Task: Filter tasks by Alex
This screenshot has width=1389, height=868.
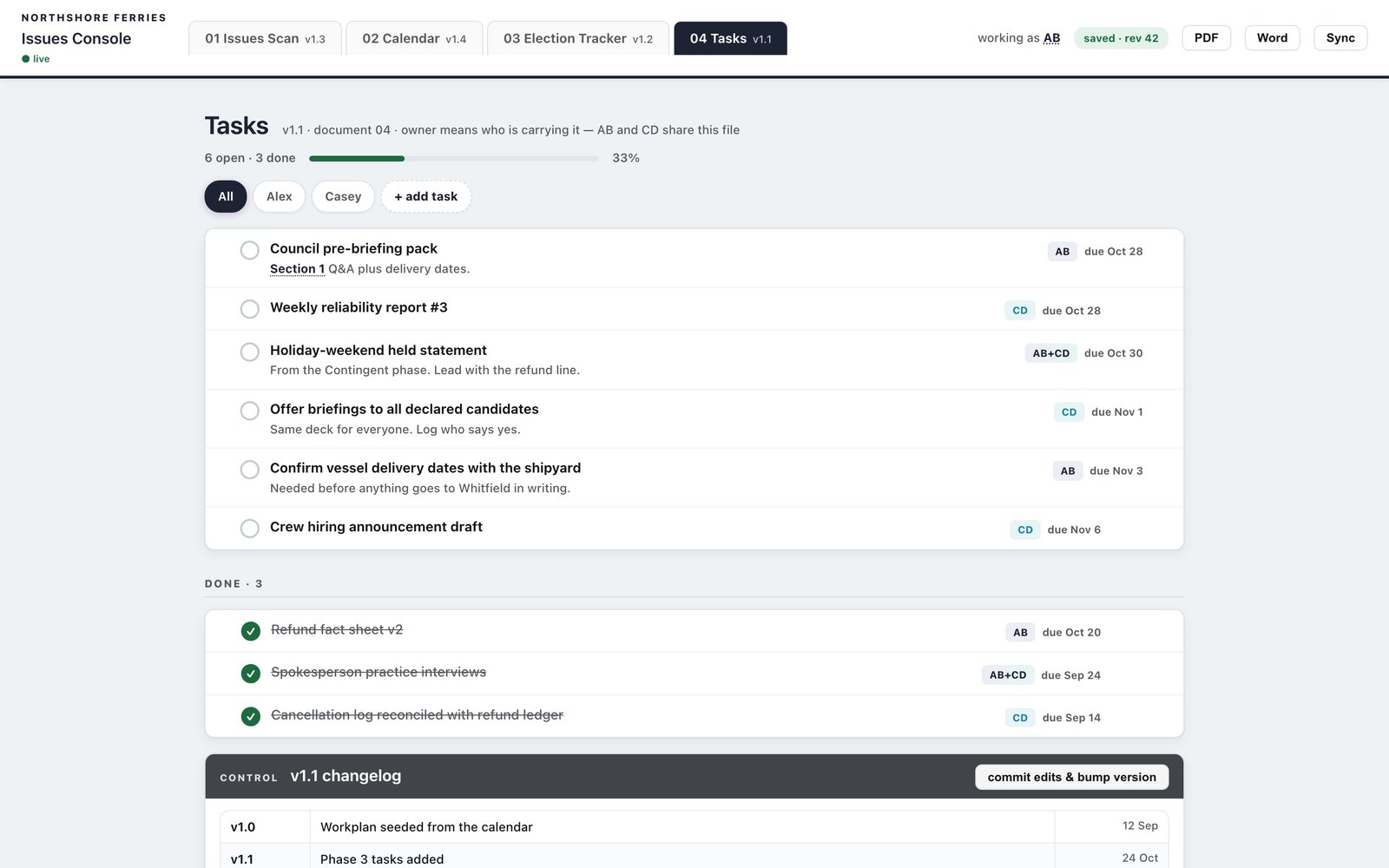Action: [x=280, y=197]
